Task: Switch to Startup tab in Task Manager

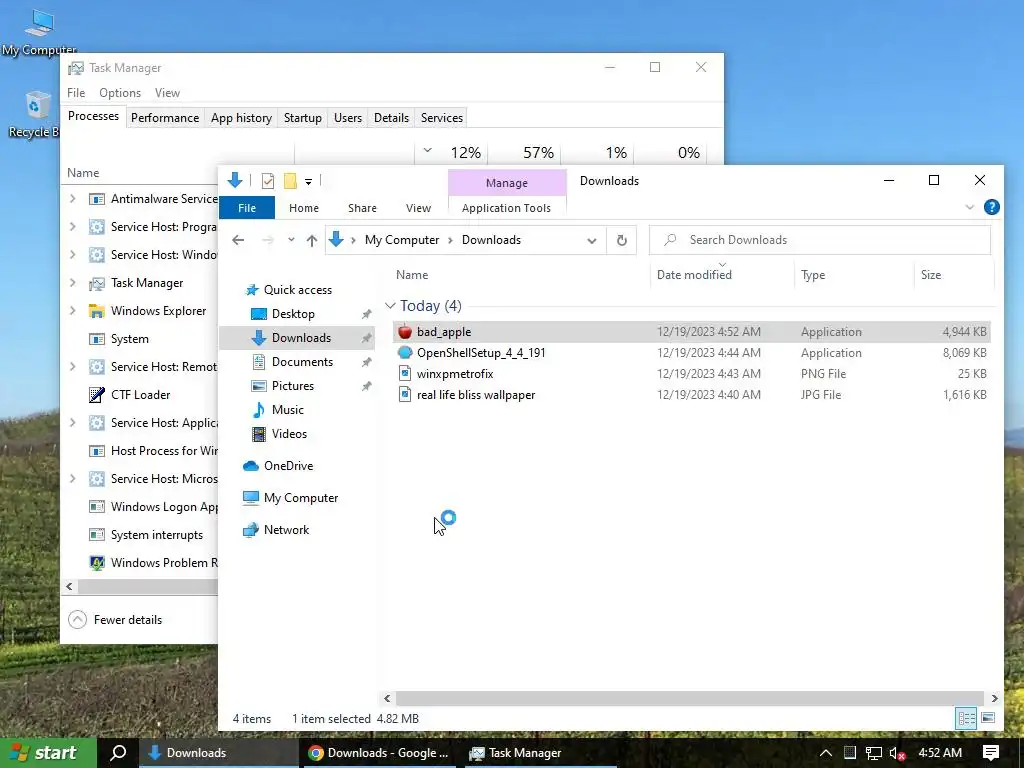Action: [302, 118]
